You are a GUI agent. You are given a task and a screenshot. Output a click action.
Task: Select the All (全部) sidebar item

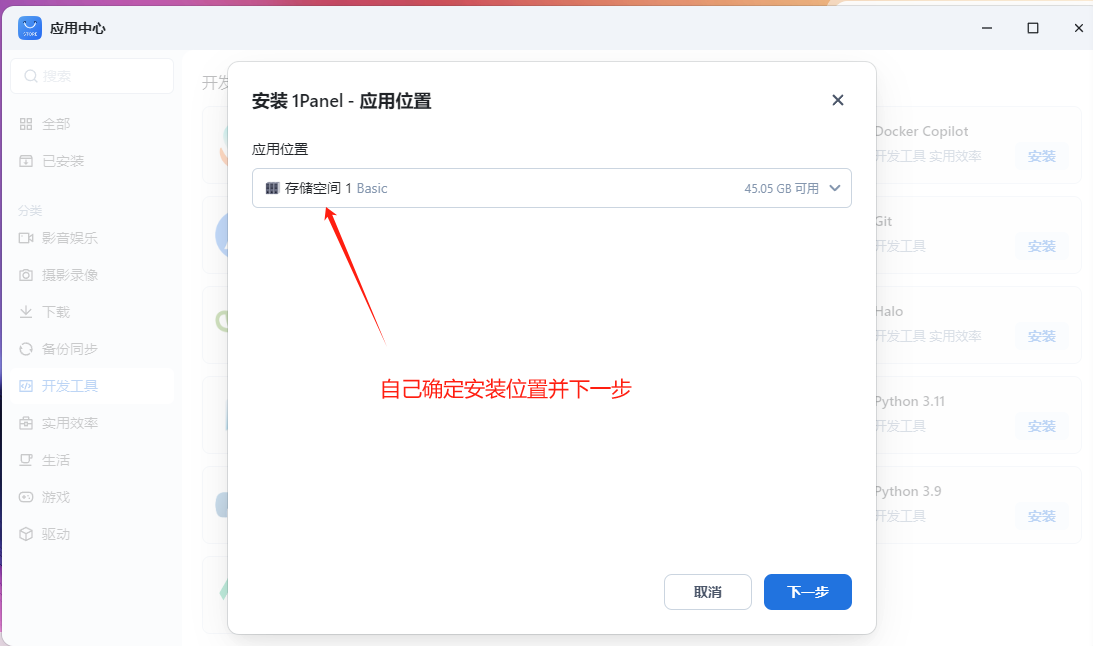tap(92, 124)
